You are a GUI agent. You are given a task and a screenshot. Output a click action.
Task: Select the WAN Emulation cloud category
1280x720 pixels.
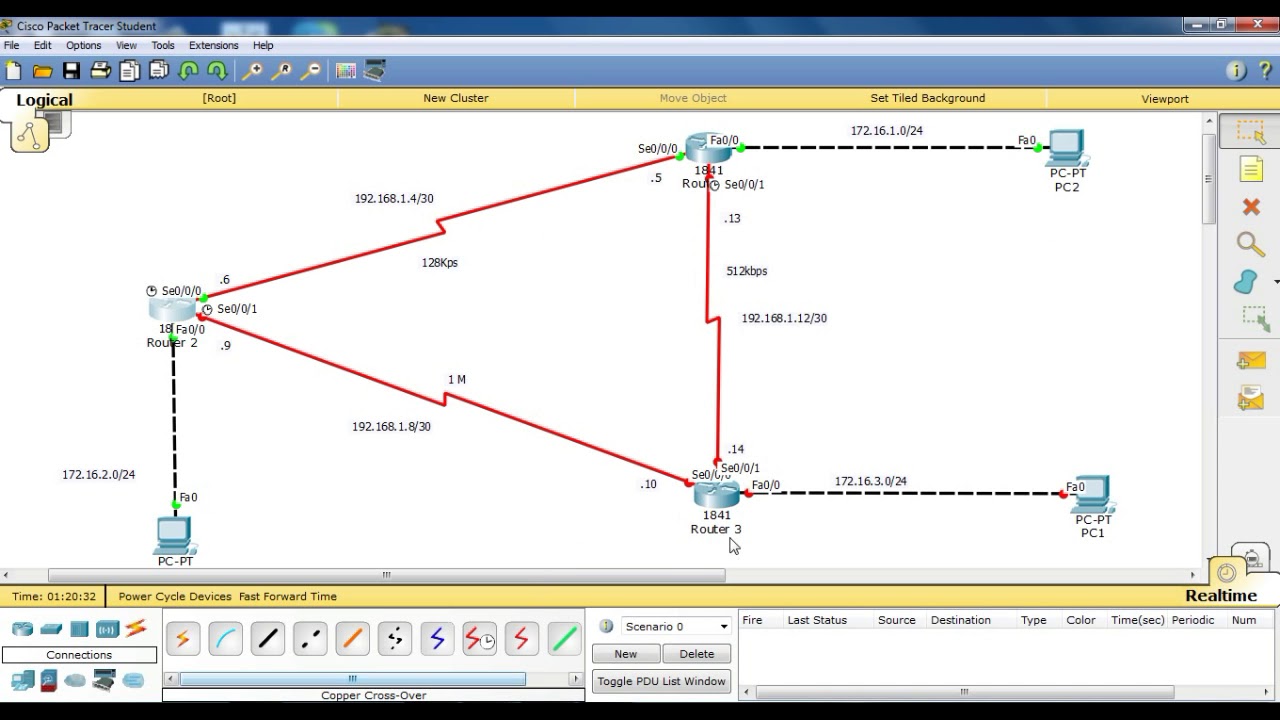76,681
